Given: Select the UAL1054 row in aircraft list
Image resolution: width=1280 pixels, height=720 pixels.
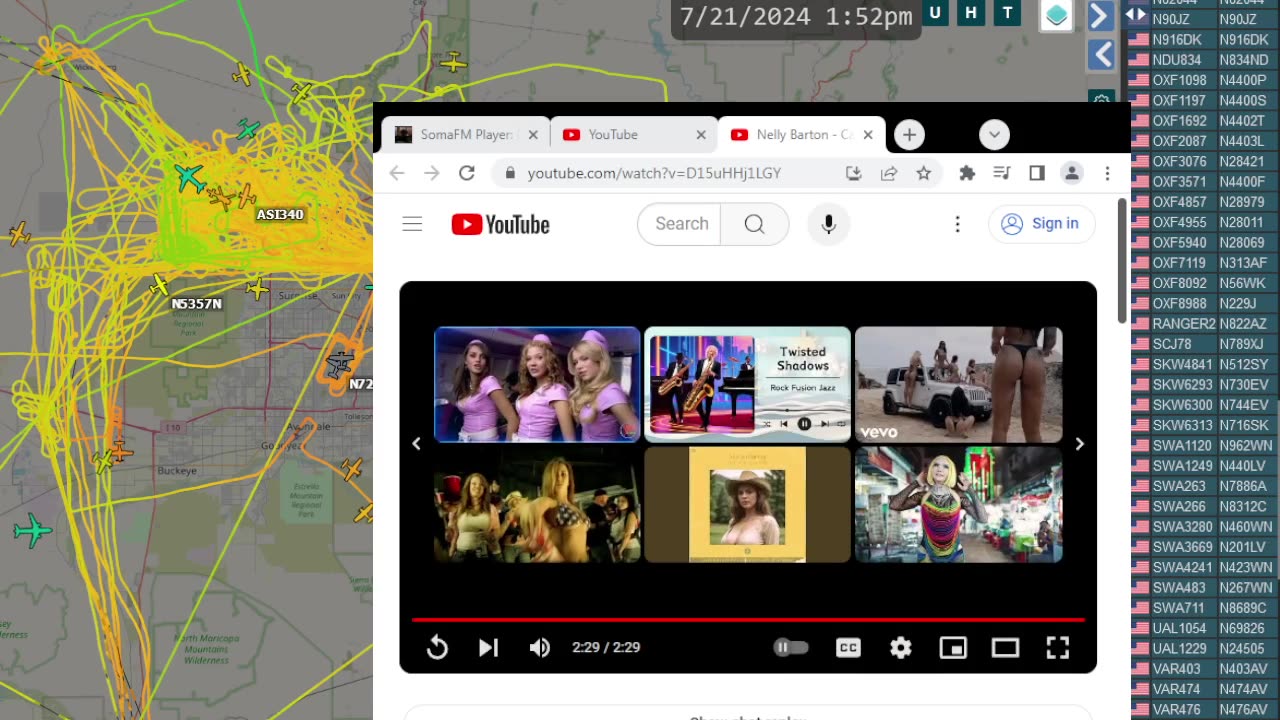Looking at the screenshot, I should coord(1203,629).
